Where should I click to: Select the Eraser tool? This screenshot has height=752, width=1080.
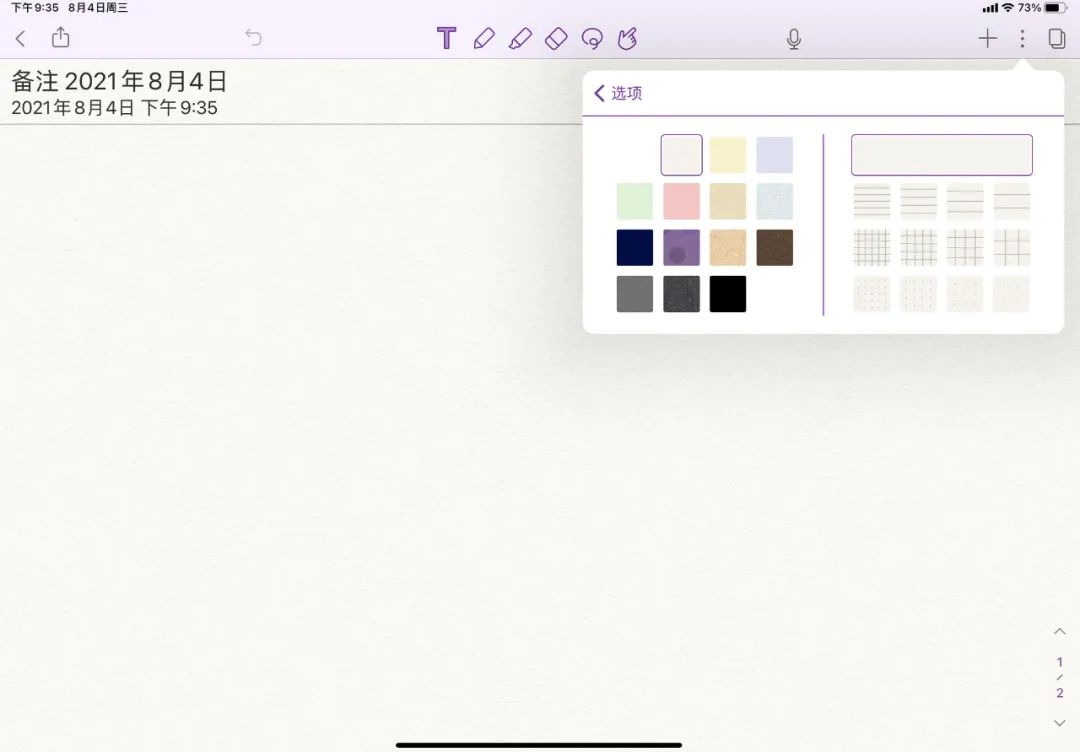556,39
